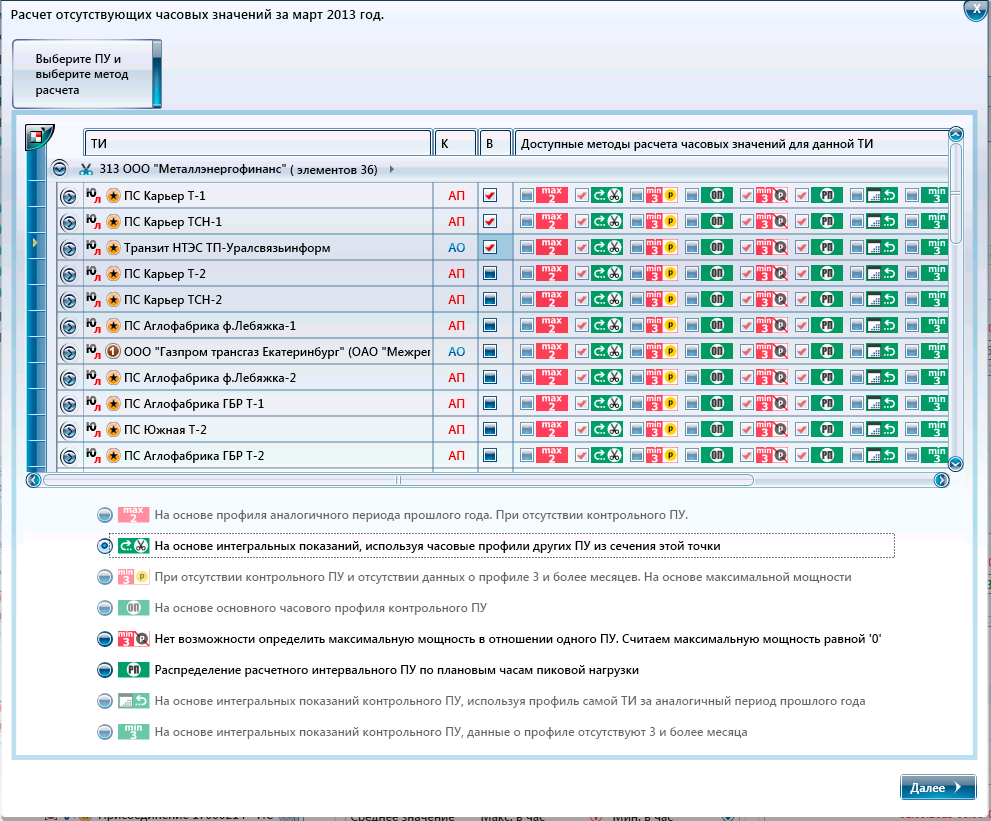Click the ОП method icon in ПС Карьер ТСН-1 row
Viewport: 991px width, 821px height.
pos(716,221)
